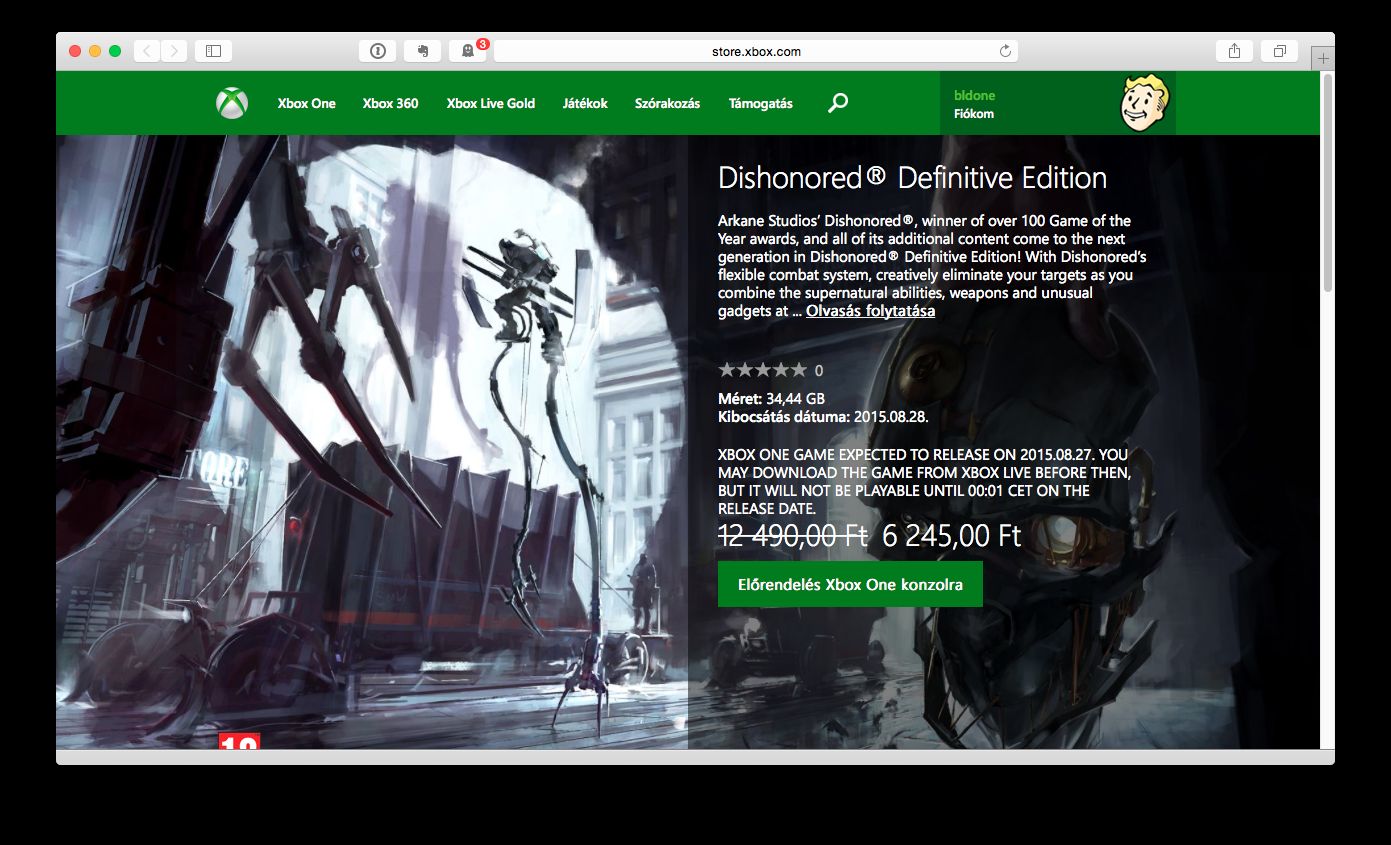This screenshot has width=1391, height=845.
Task: Show all tabs button in Safari
Action: point(1279,51)
